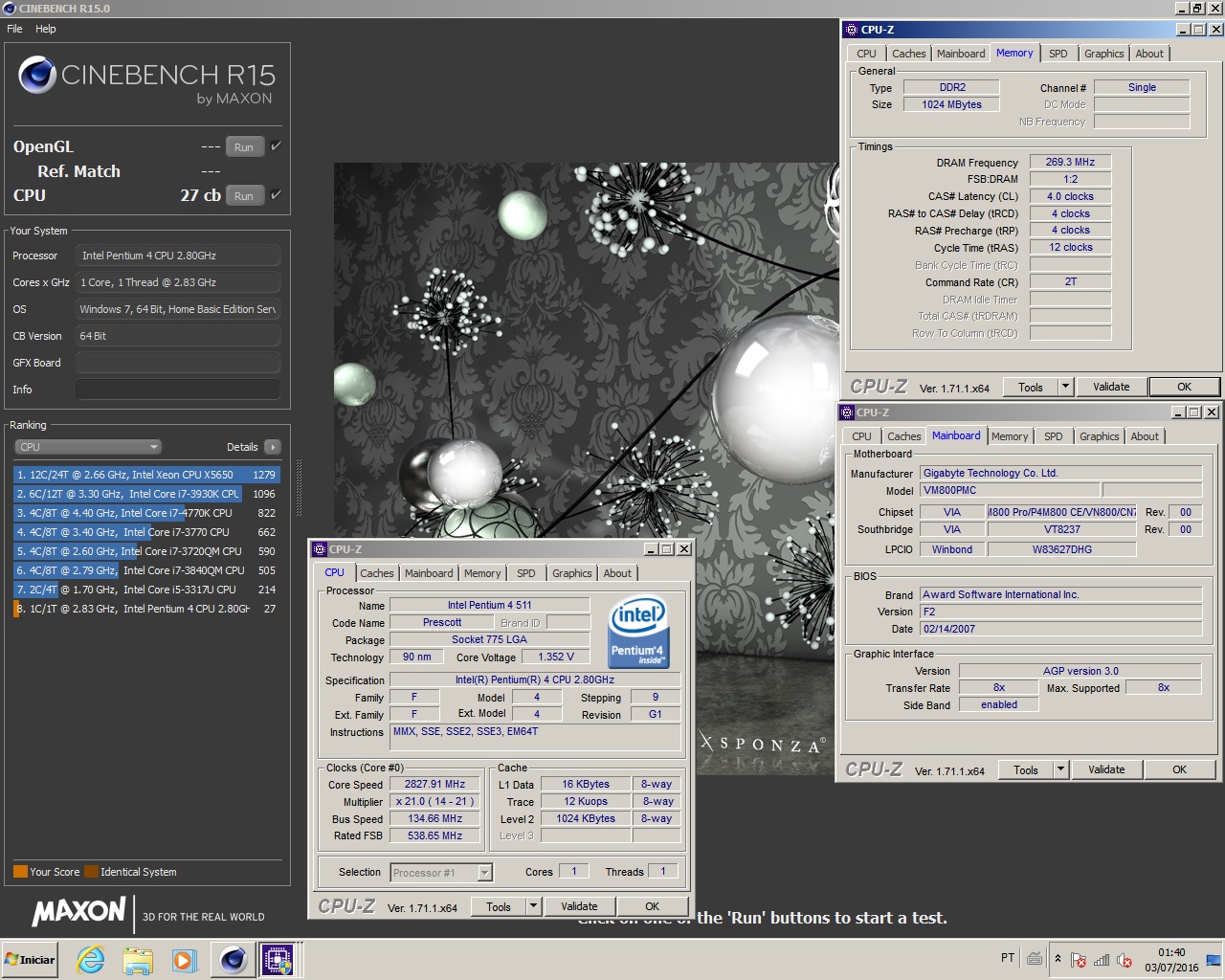Run the CPU benchmark

[x=244, y=195]
